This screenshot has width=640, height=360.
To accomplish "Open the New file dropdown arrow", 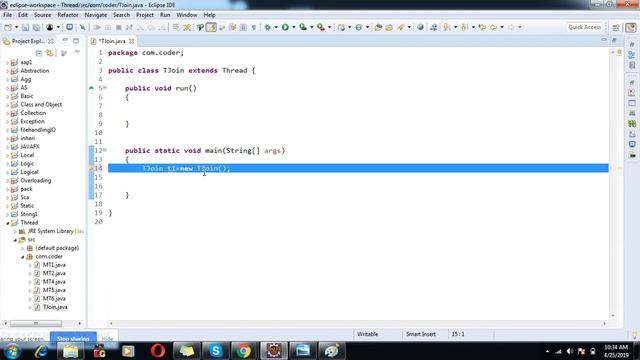I will point(16,27).
